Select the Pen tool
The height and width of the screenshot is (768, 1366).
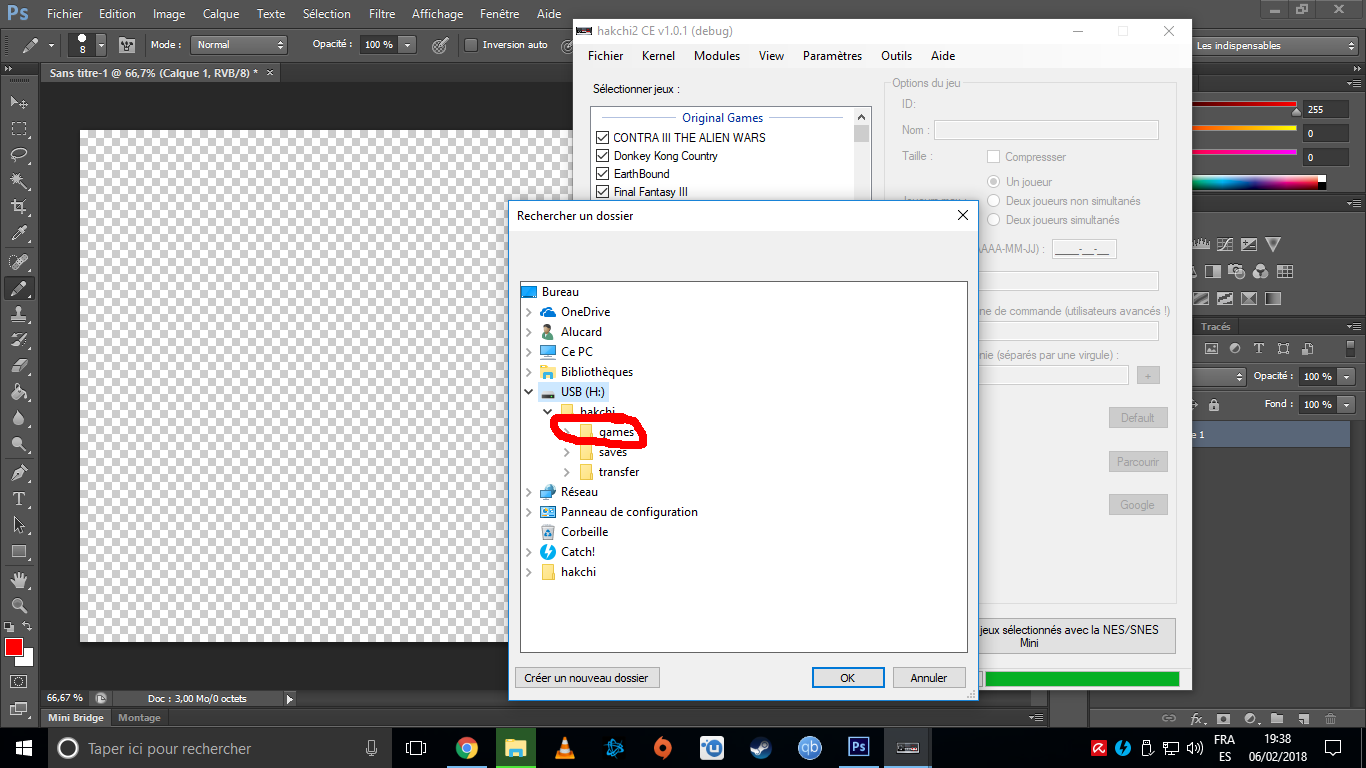[19, 472]
